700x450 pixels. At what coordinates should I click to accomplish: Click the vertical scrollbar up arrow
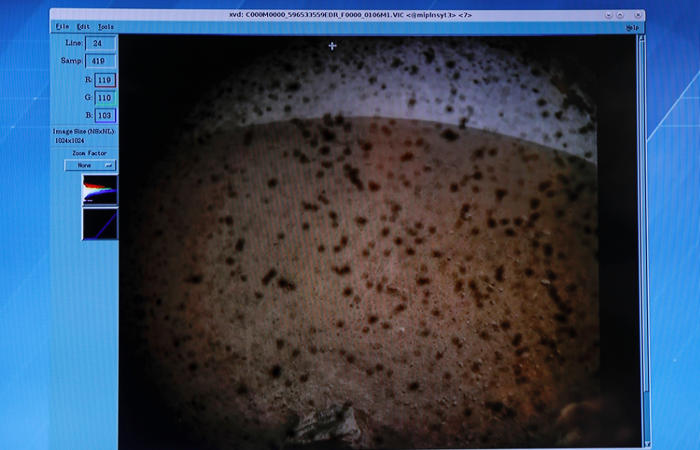point(642,40)
